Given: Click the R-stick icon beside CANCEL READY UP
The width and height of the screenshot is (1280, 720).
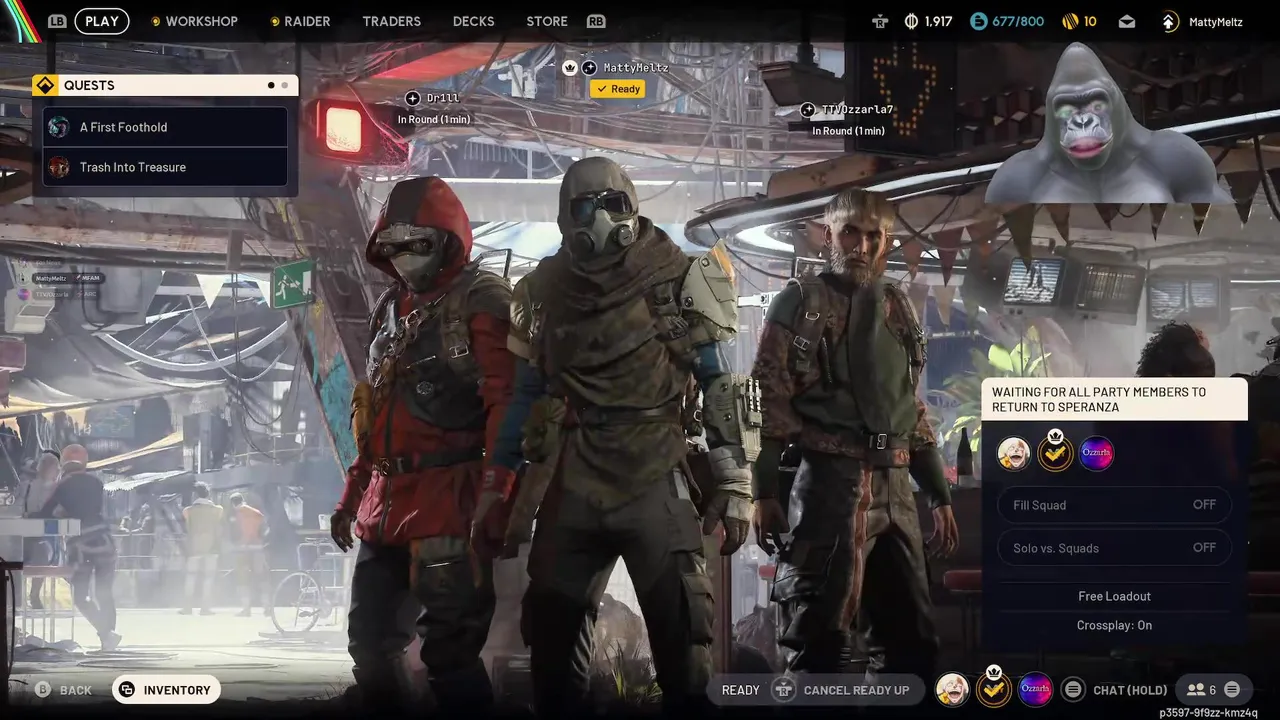Looking at the screenshot, I should [785, 690].
